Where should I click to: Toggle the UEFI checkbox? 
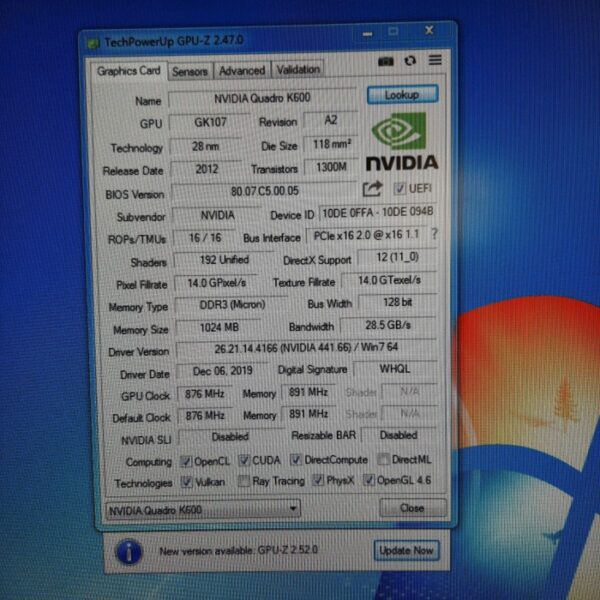pos(400,188)
